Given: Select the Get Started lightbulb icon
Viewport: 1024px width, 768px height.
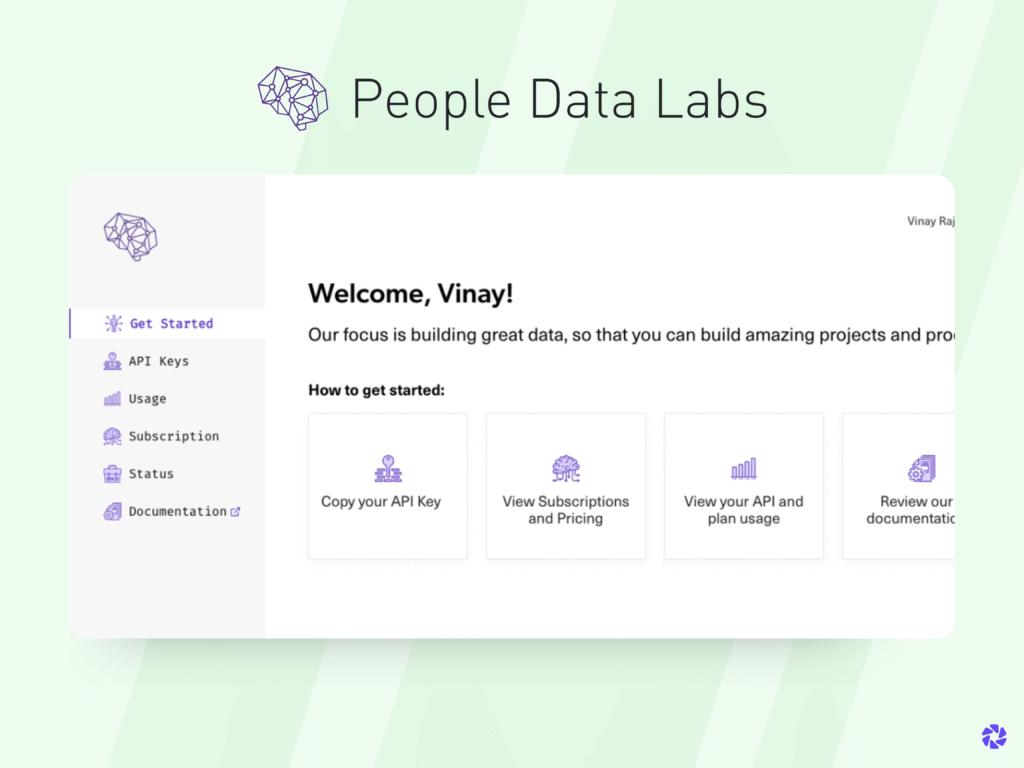Looking at the screenshot, I should (113, 323).
